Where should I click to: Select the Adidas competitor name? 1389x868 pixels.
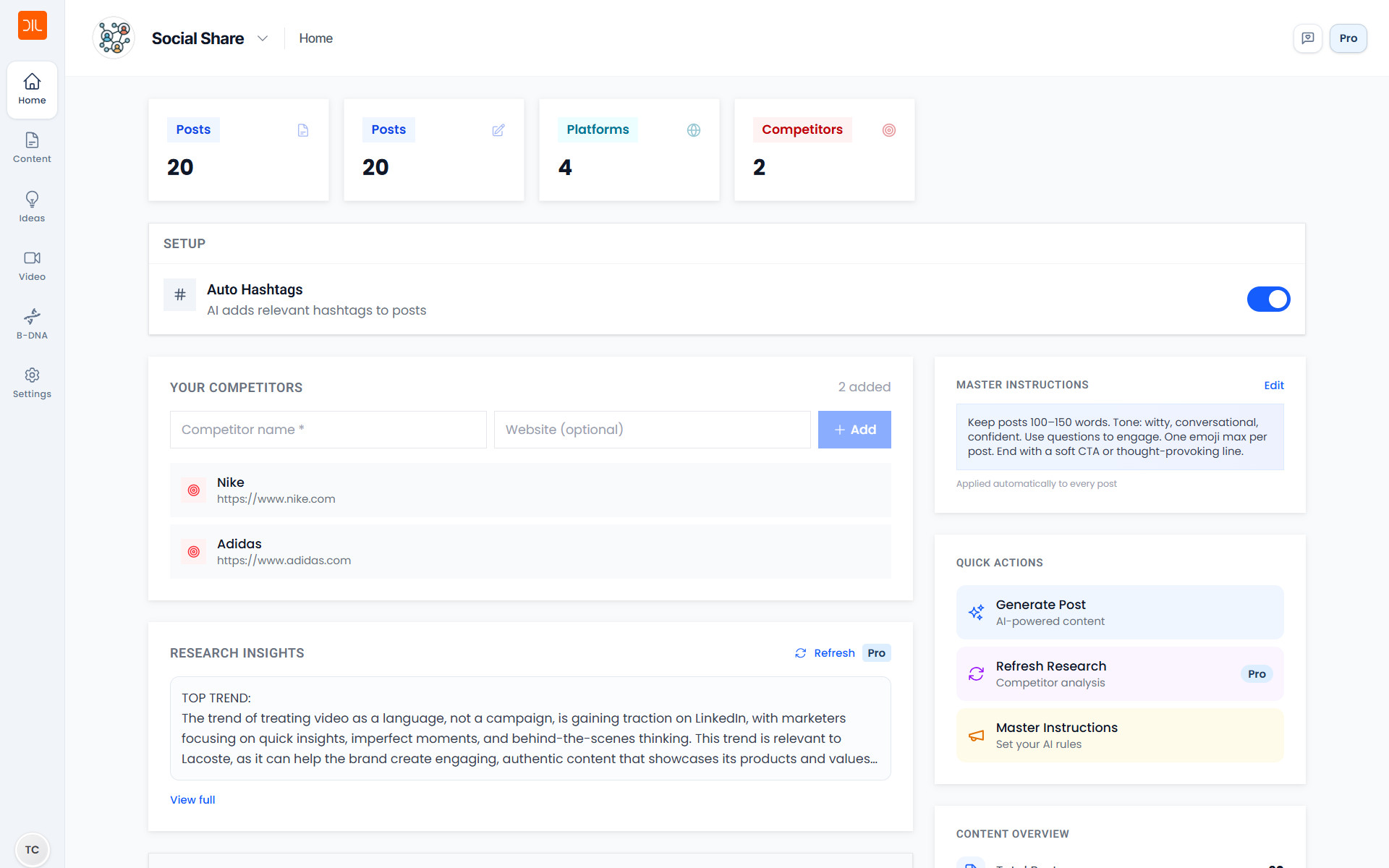point(239,544)
